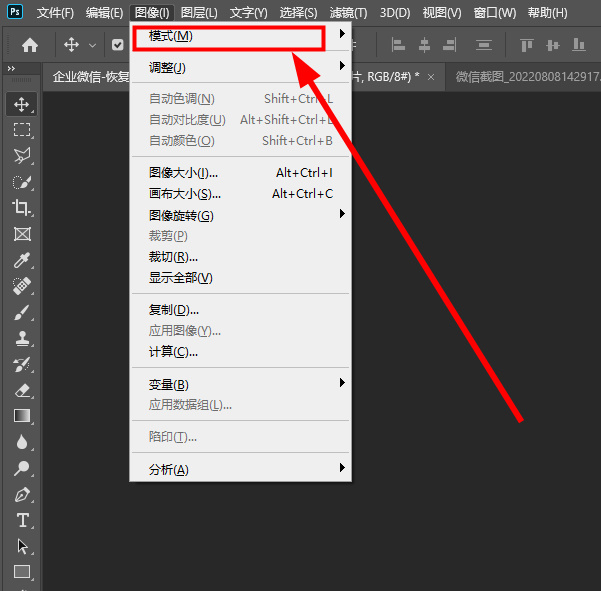Click align horizontal centers icon
The width and height of the screenshot is (601, 591).
424,45
